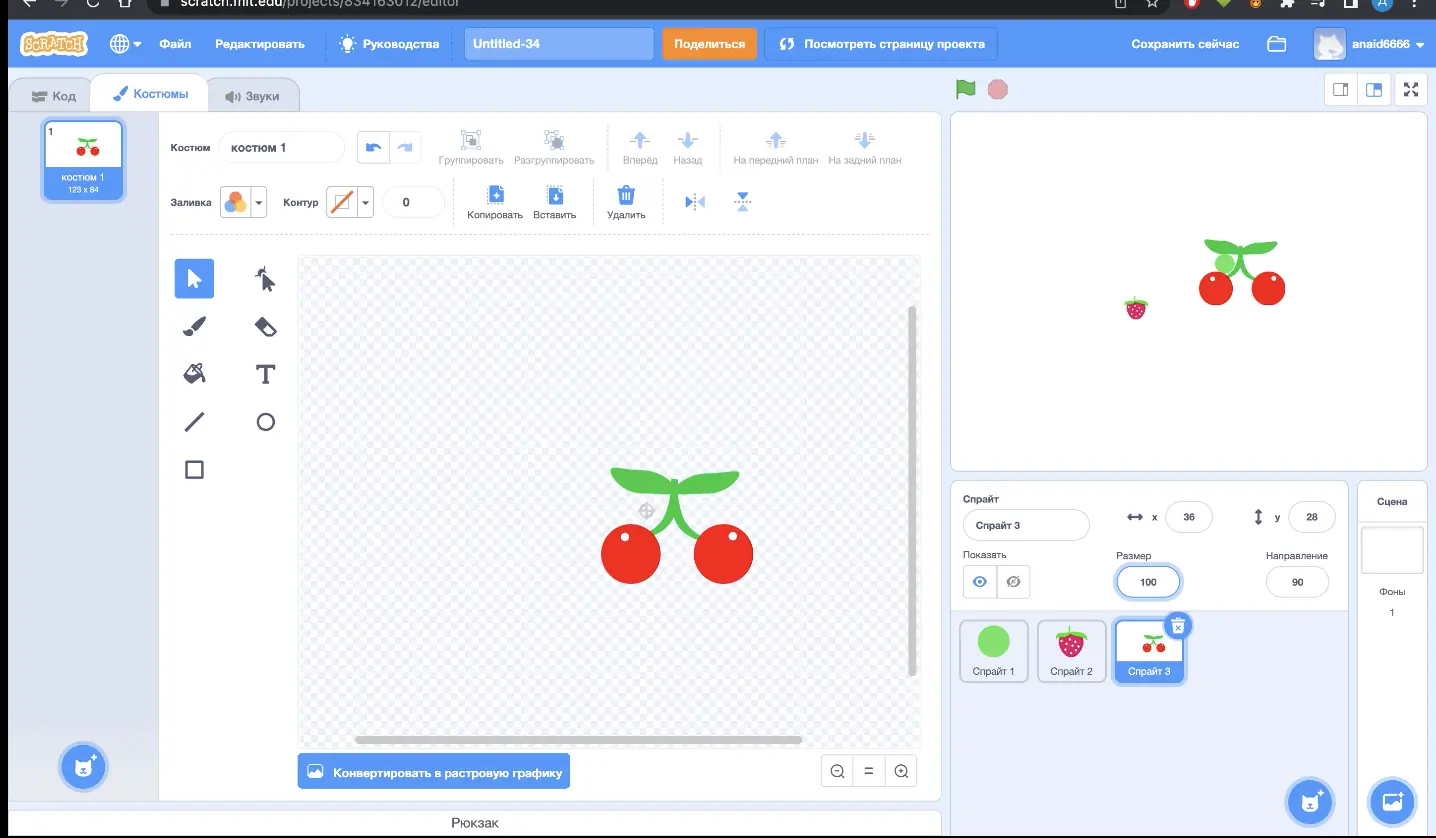The height and width of the screenshot is (838, 1436).
Task: Select the Fill bucket tool
Action: pos(194,374)
